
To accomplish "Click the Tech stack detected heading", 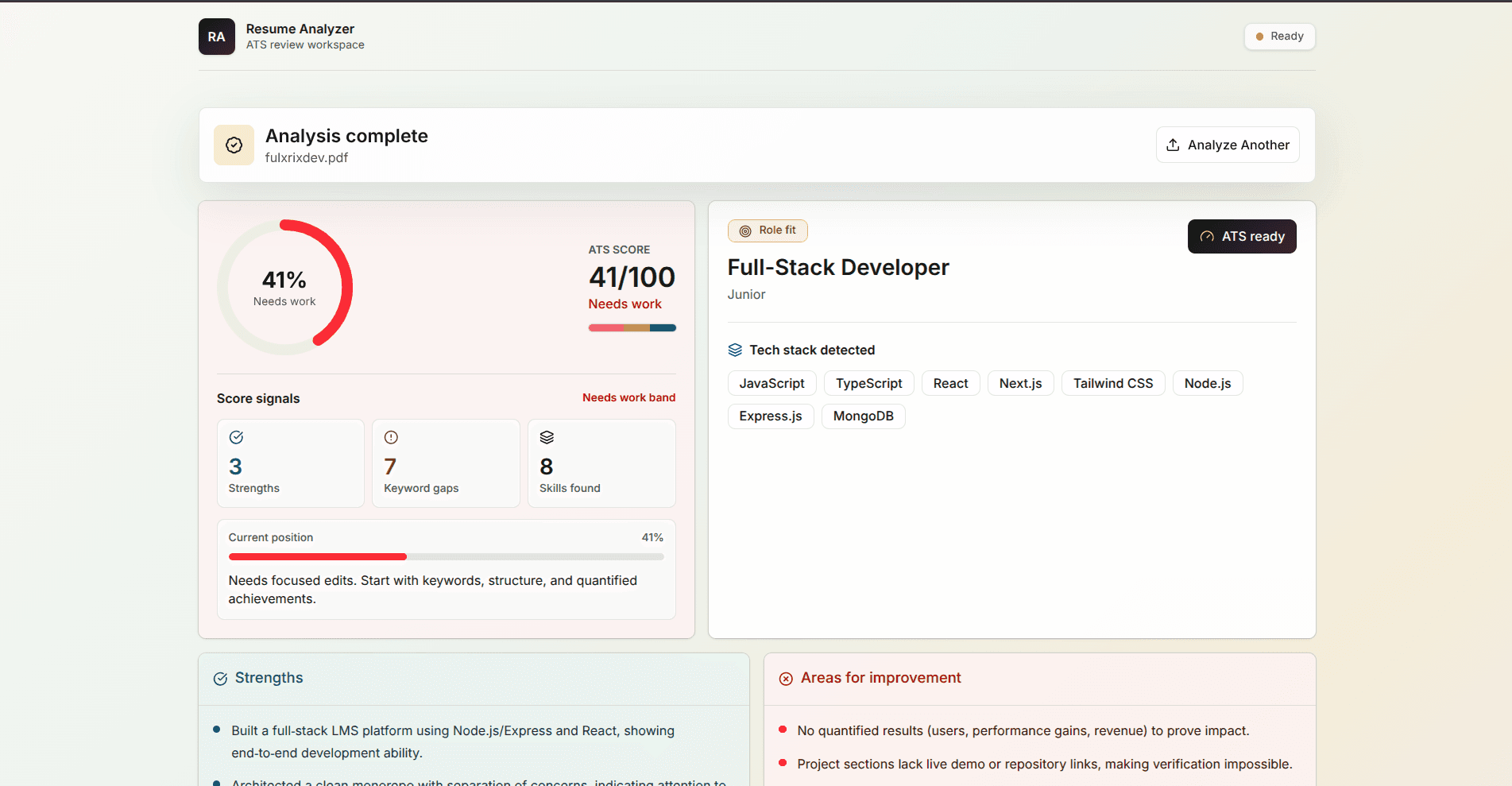I will pyautogui.click(x=812, y=350).
